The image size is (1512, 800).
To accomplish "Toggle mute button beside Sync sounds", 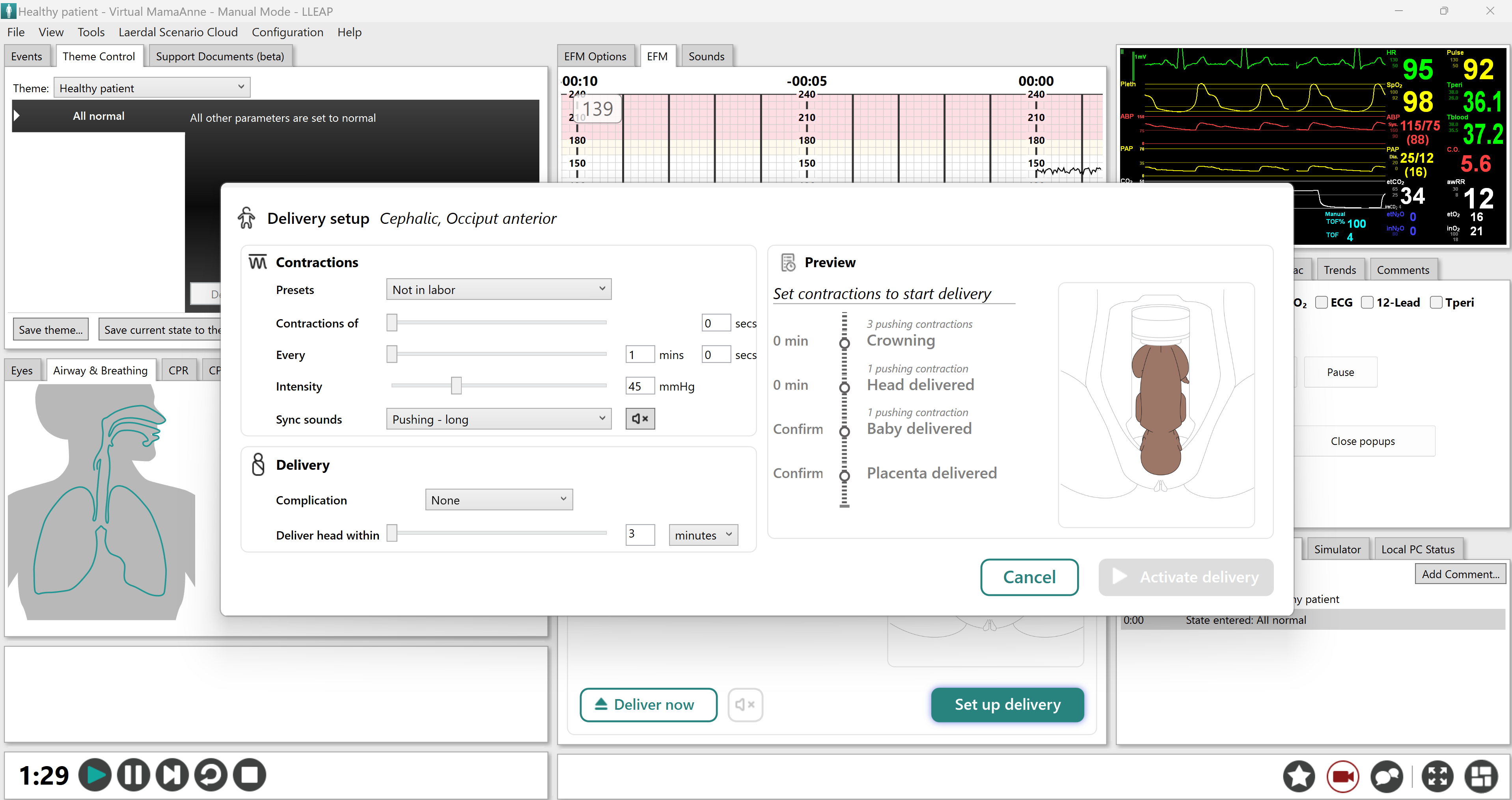I will pyautogui.click(x=639, y=419).
